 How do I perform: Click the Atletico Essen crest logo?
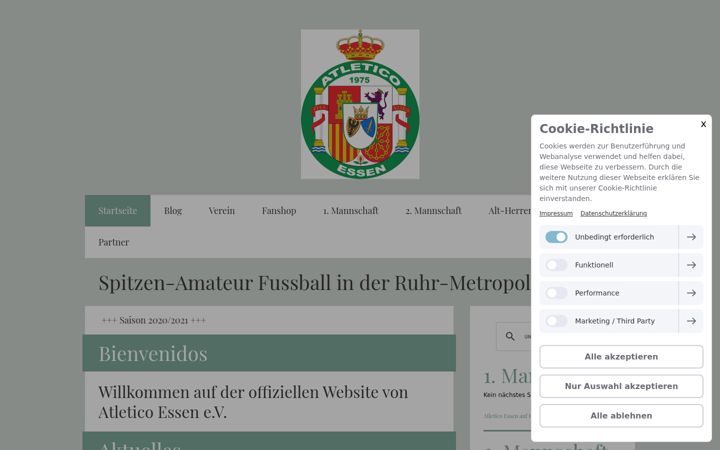360,104
